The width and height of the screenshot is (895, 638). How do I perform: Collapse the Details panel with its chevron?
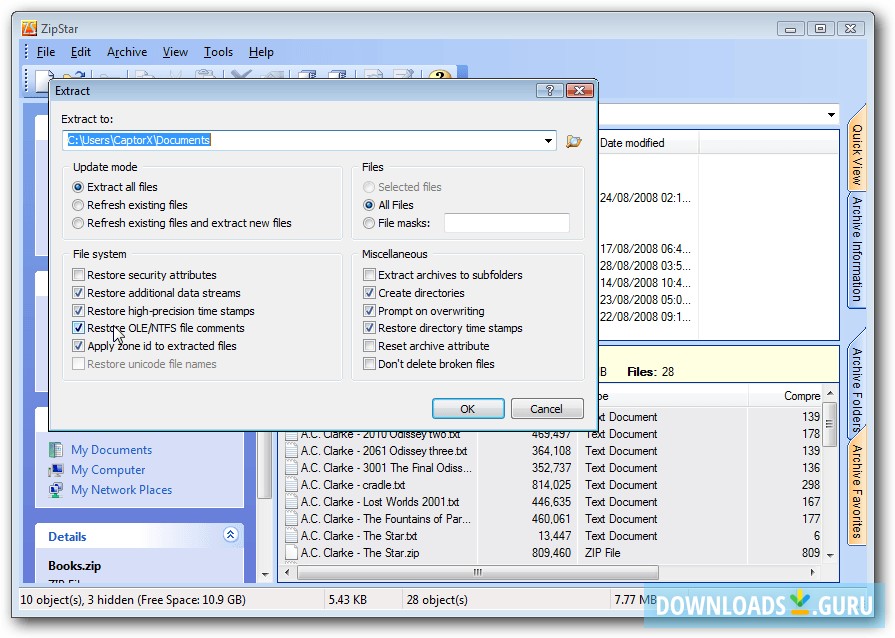point(230,536)
